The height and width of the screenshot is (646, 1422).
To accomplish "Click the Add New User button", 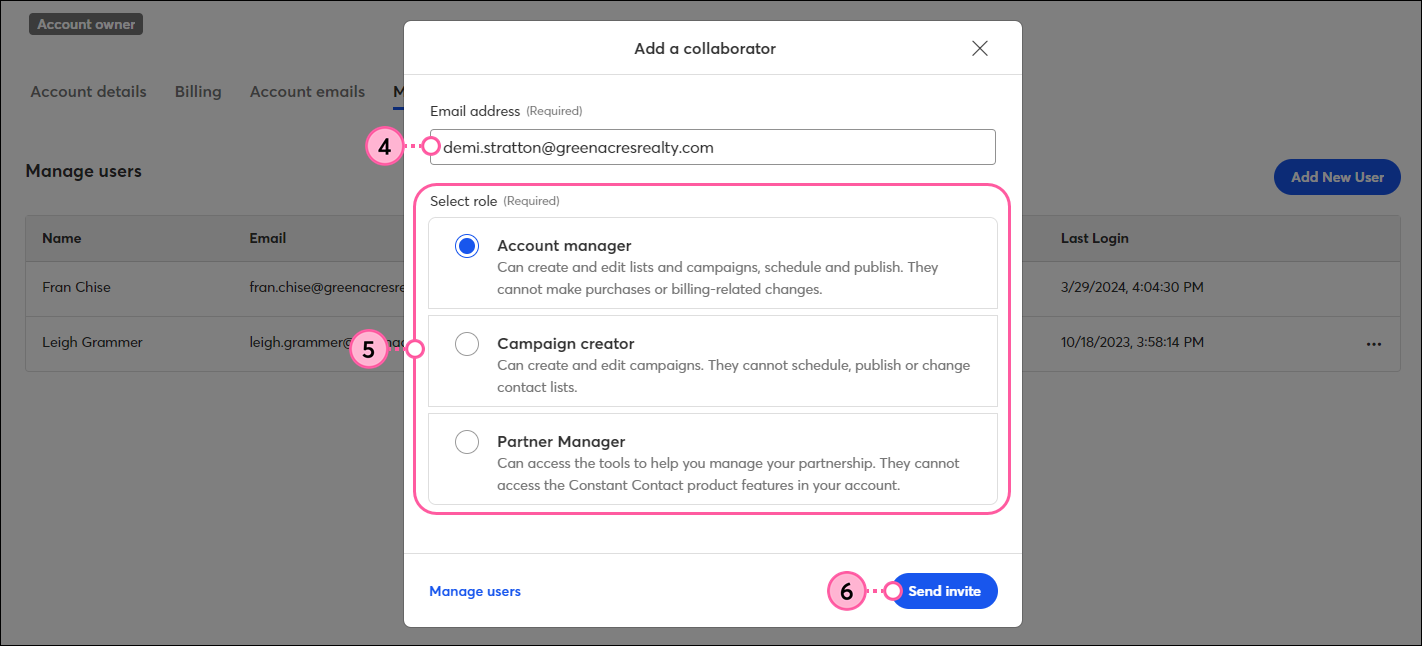I will (x=1337, y=177).
